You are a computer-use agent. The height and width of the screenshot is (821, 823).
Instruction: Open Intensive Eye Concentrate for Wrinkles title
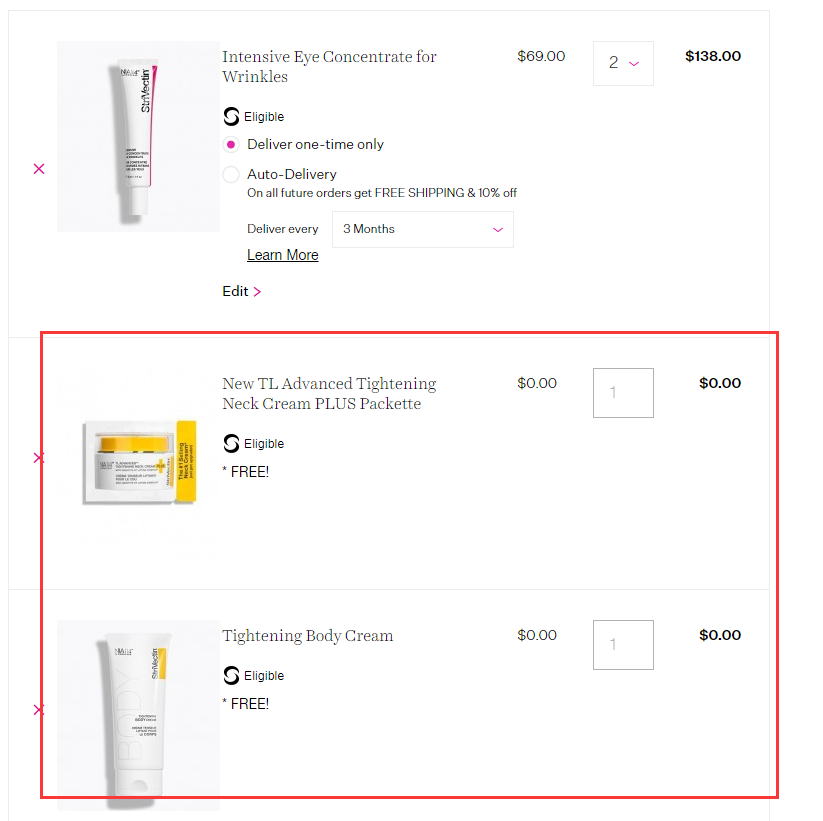[329, 67]
